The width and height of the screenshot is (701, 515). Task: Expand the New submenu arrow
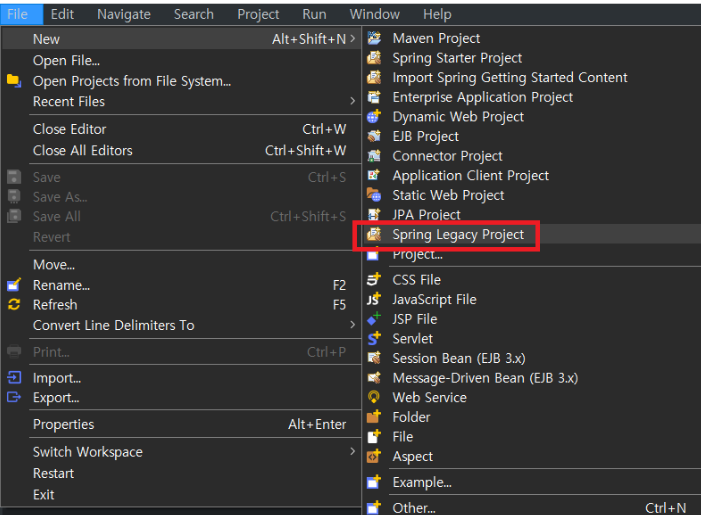coord(352,39)
